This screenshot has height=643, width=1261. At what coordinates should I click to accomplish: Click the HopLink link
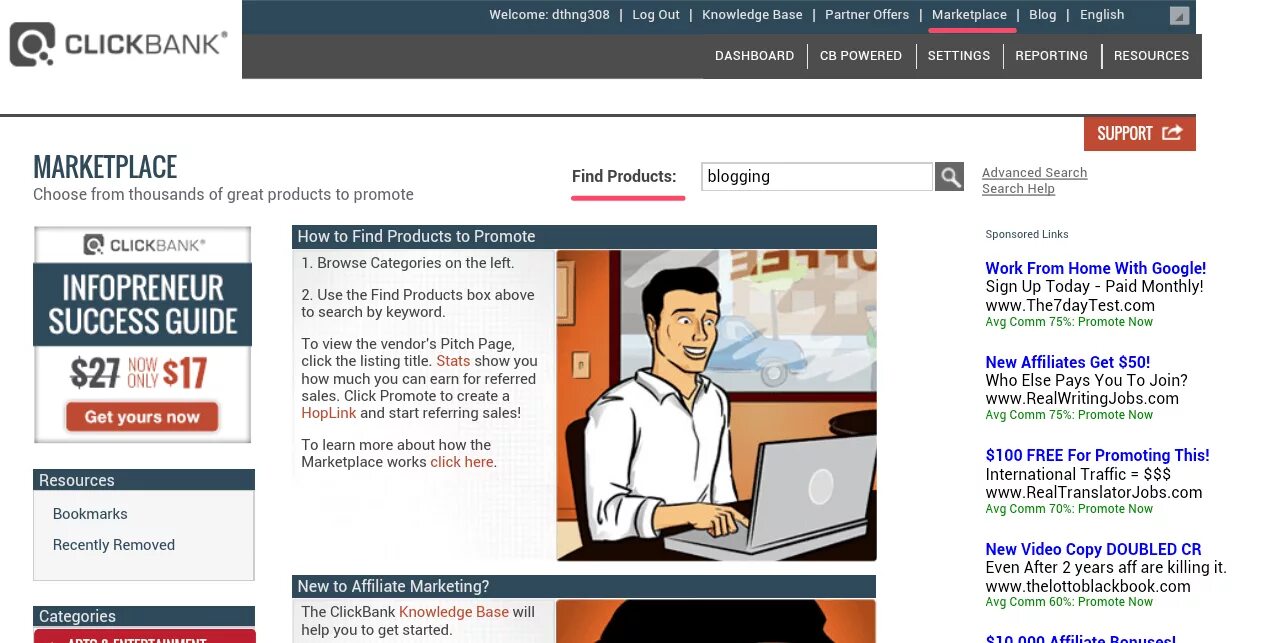pyautogui.click(x=329, y=413)
